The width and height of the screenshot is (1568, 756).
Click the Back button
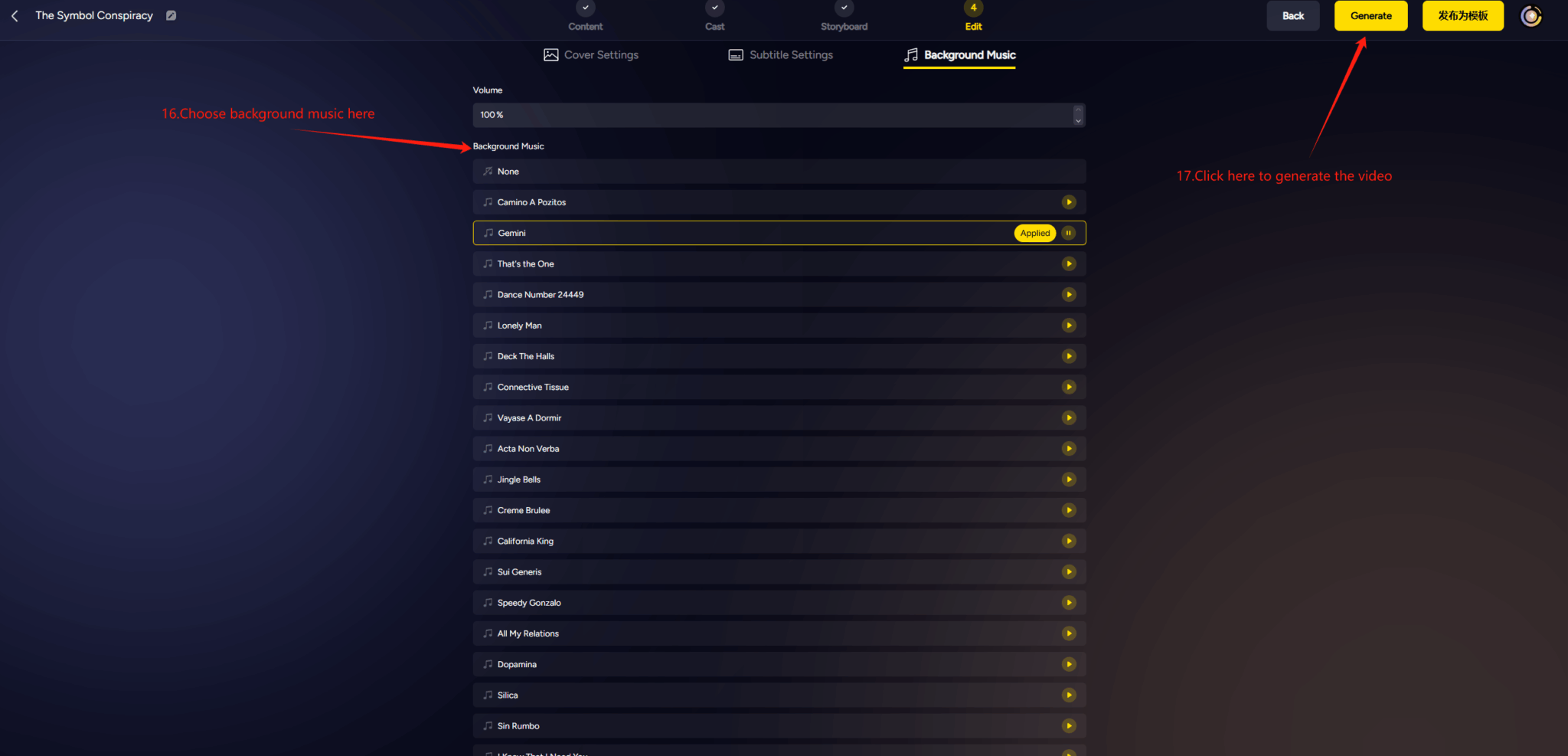coord(1292,16)
